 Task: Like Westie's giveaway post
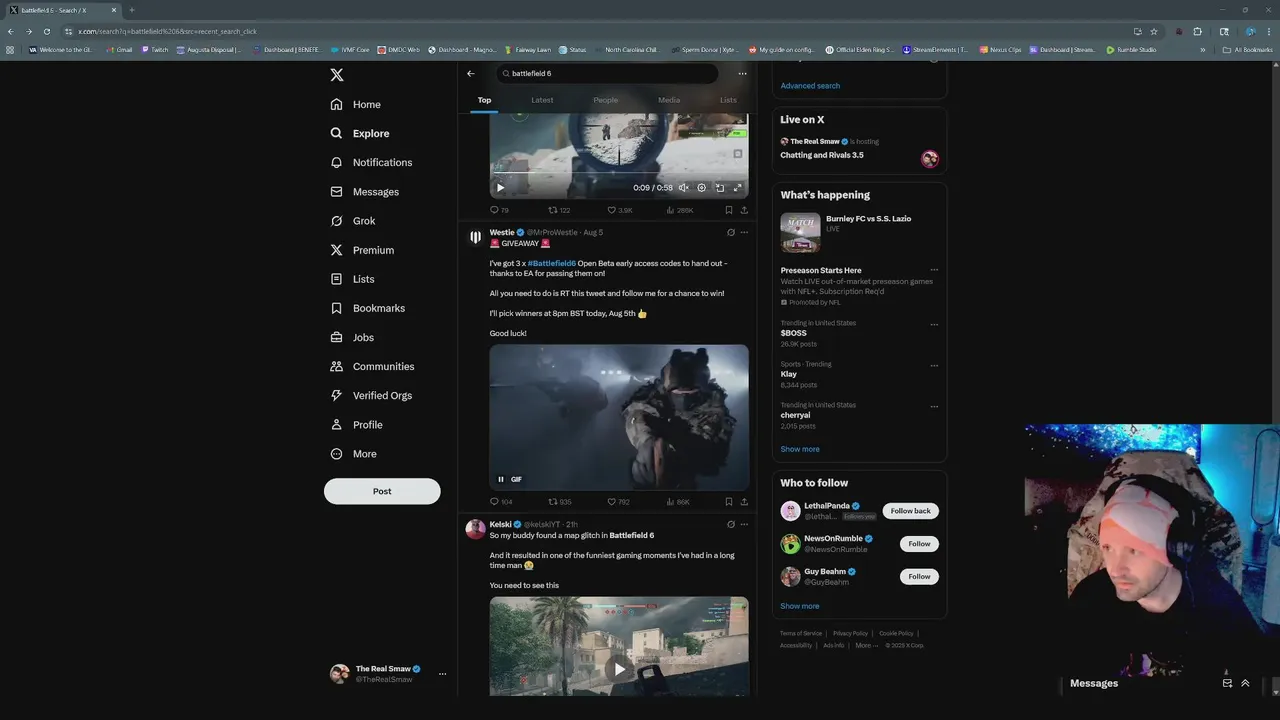click(619, 502)
